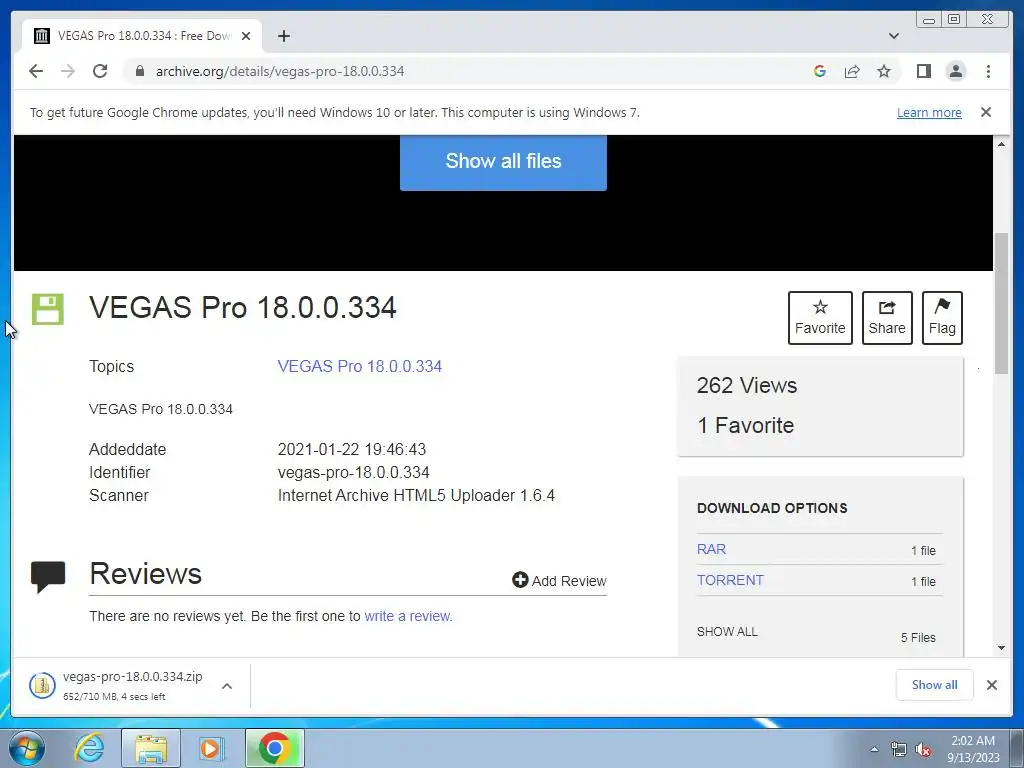Click the site lock icon in address bar
The width and height of the screenshot is (1024, 768).
(x=140, y=71)
